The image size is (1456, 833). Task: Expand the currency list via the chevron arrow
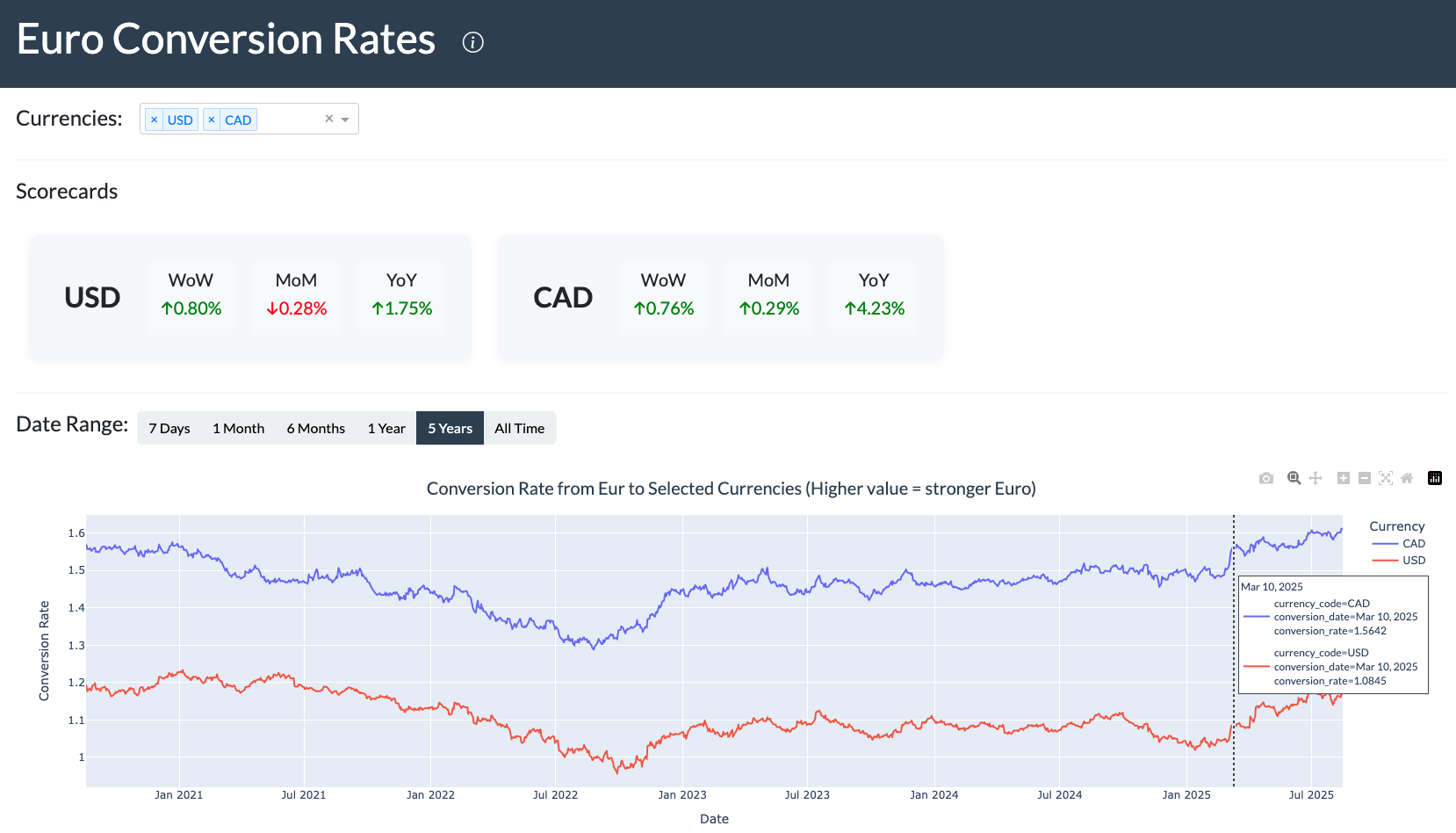(344, 119)
